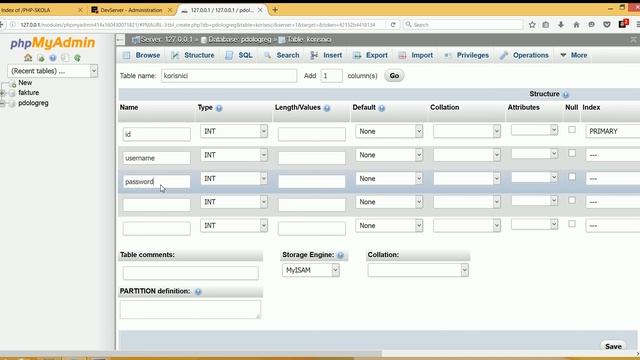Toggle Null checkbox for fourth empty row
The width and height of the screenshot is (640, 360).
pos(572,200)
